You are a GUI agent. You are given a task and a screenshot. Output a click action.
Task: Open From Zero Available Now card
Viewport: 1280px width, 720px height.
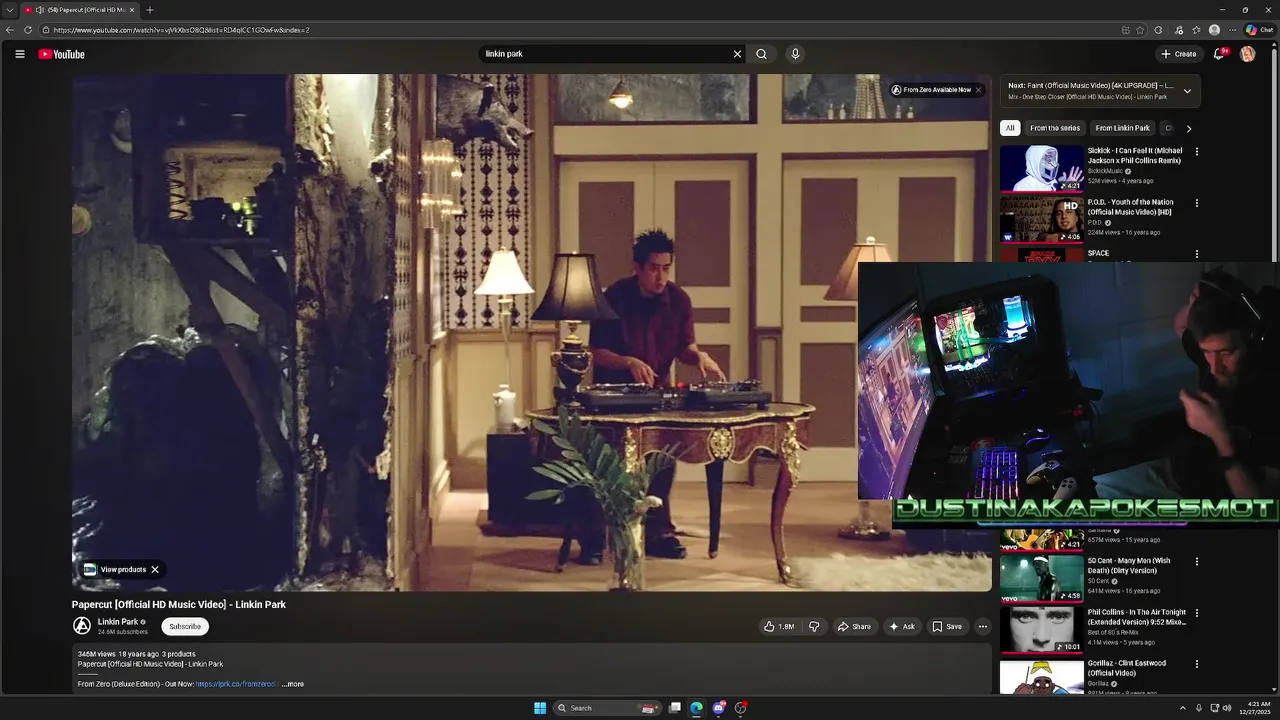pyautogui.click(x=931, y=90)
